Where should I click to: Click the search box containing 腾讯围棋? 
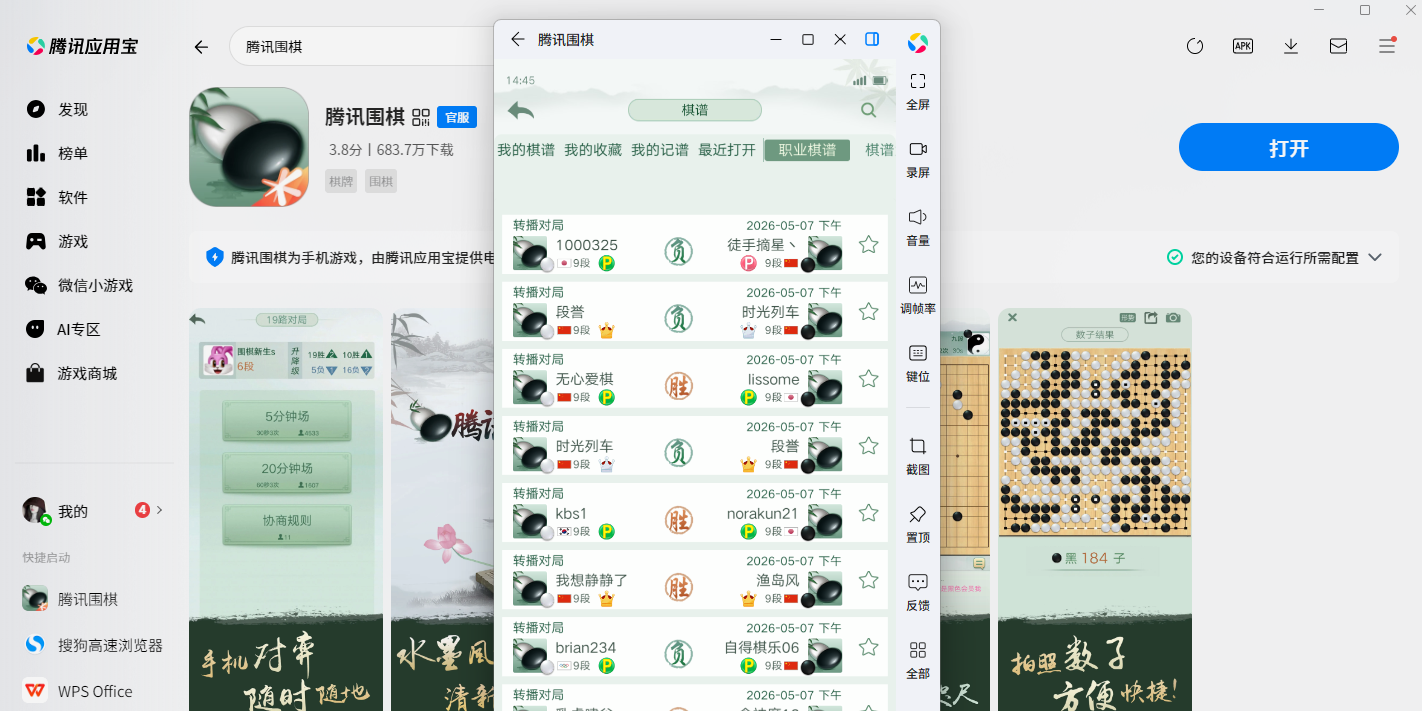click(362, 47)
